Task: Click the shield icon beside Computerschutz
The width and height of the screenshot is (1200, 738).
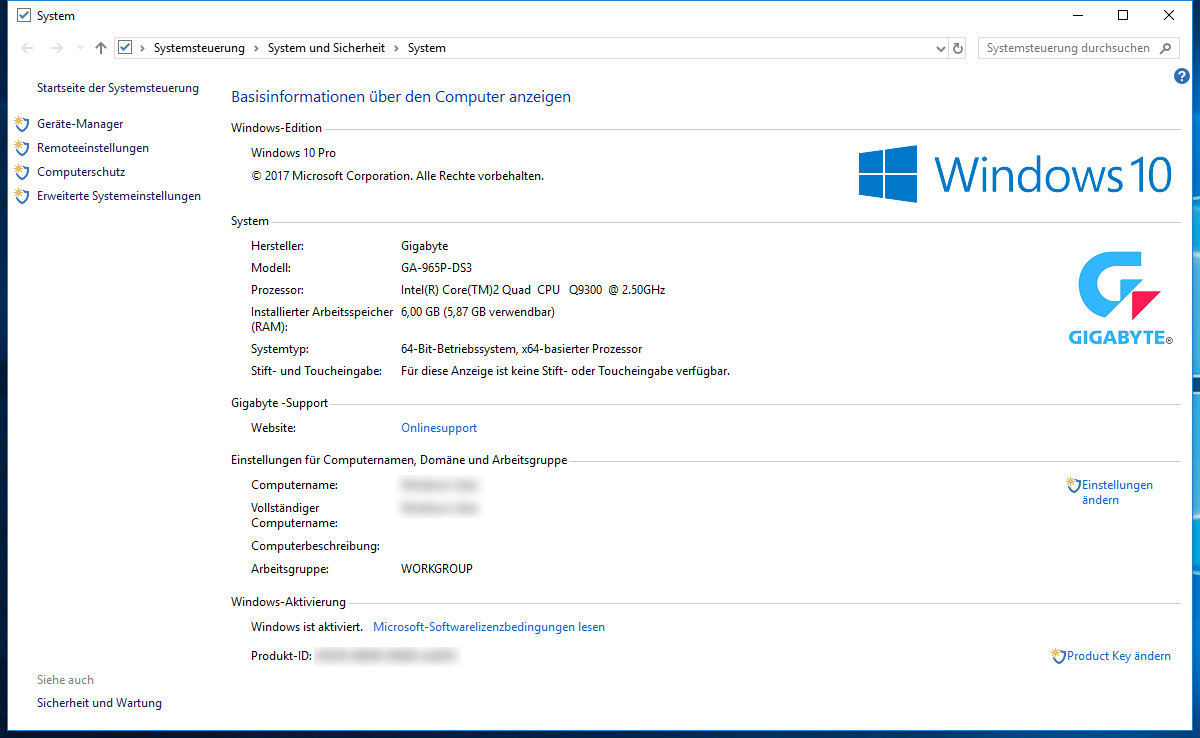Action: (x=22, y=172)
